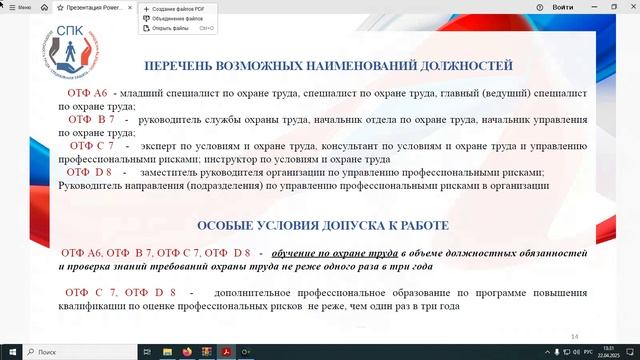Click the red label ОТФ C 7 before 'эксперт'
The width and height of the screenshot is (640, 360).
pyautogui.click(x=91, y=146)
